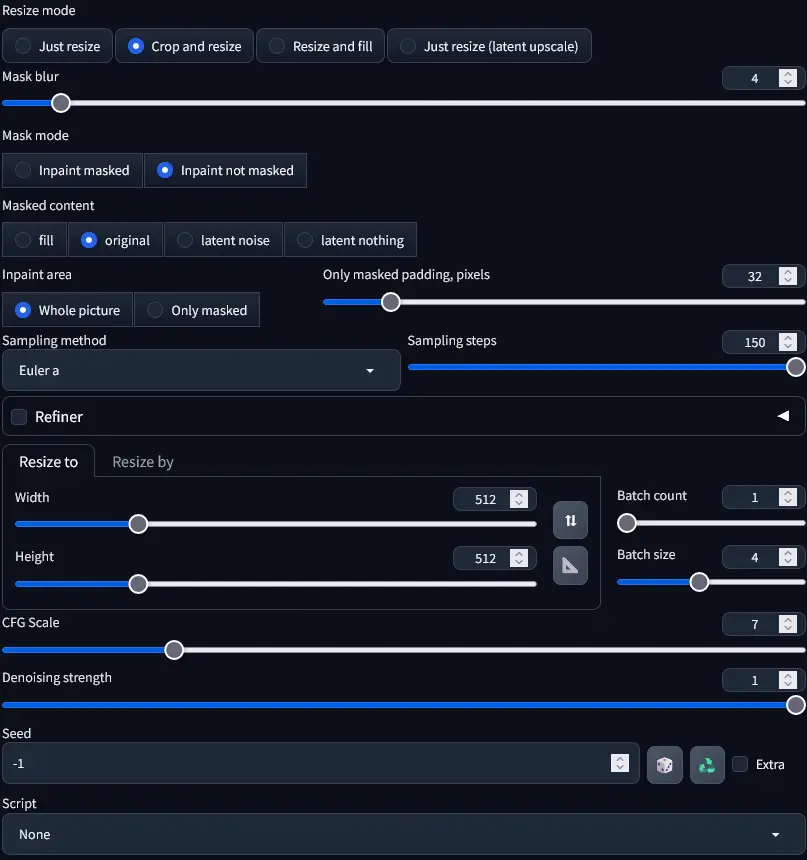Decrease Batch size with the down arrow
This screenshot has width=807, height=860.
(x=789, y=563)
